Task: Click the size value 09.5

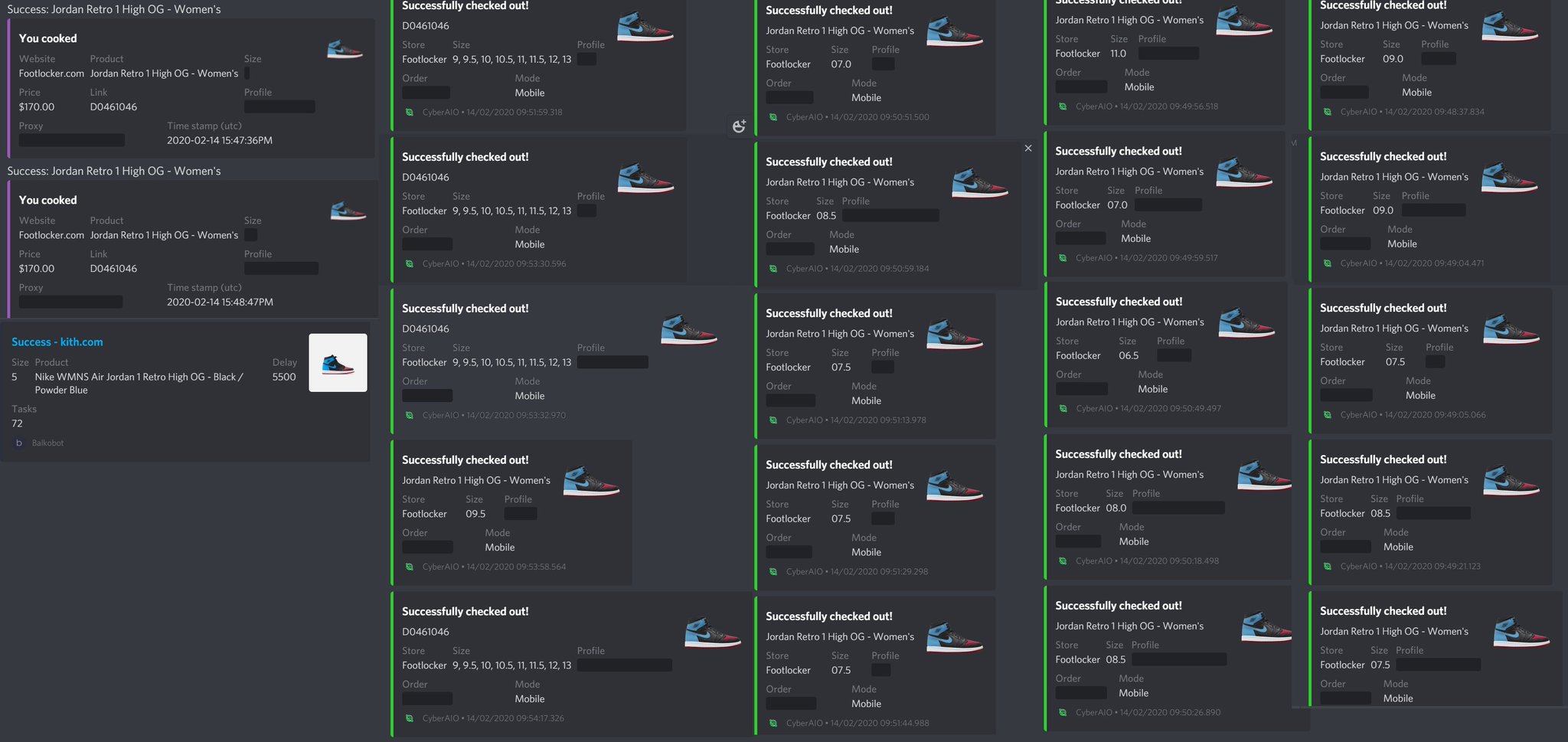Action: pos(475,515)
